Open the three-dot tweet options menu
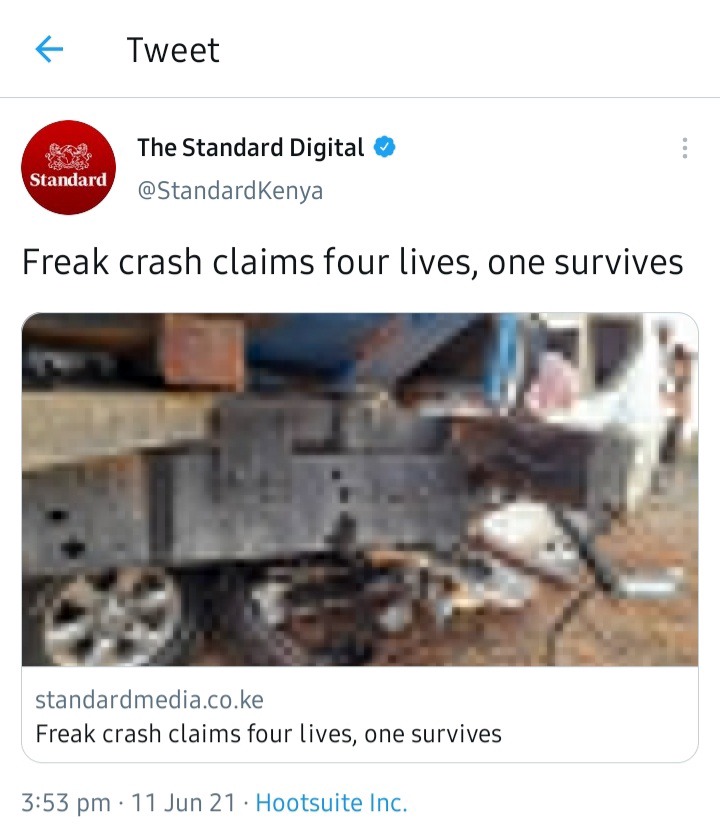The height and width of the screenshot is (838, 720). click(x=684, y=148)
